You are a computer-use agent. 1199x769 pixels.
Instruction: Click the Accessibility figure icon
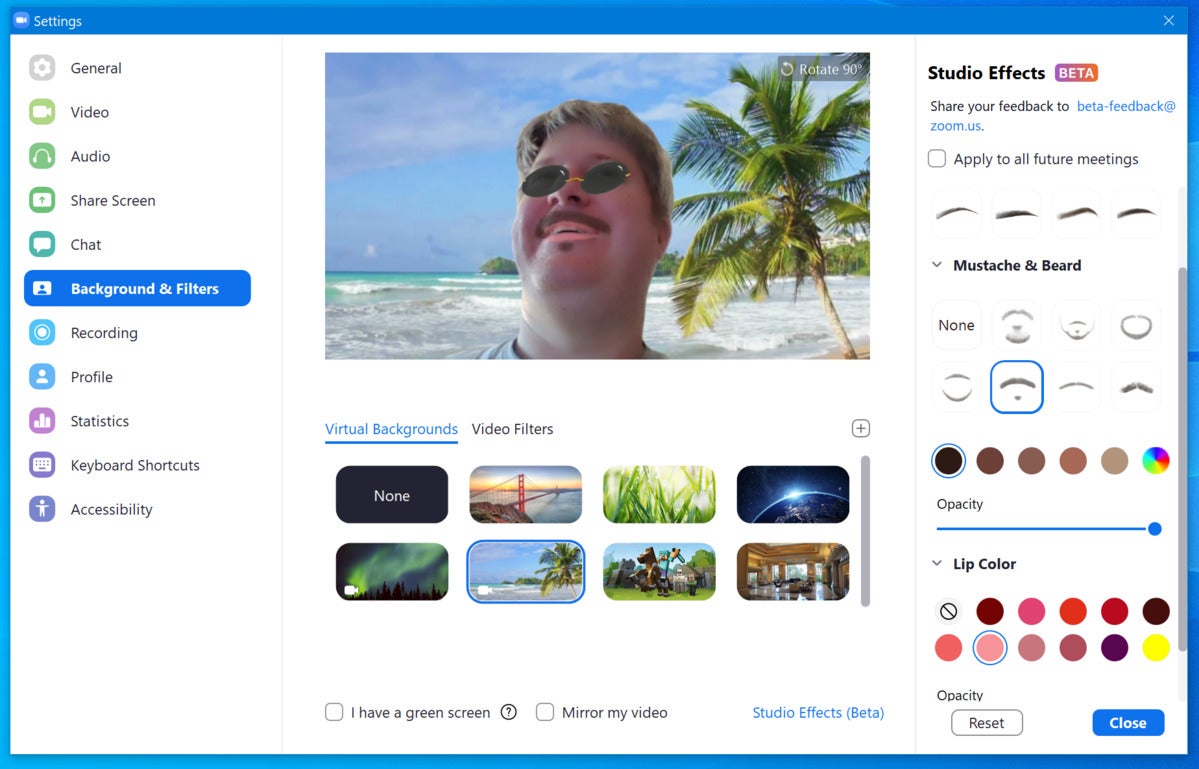(x=42, y=509)
